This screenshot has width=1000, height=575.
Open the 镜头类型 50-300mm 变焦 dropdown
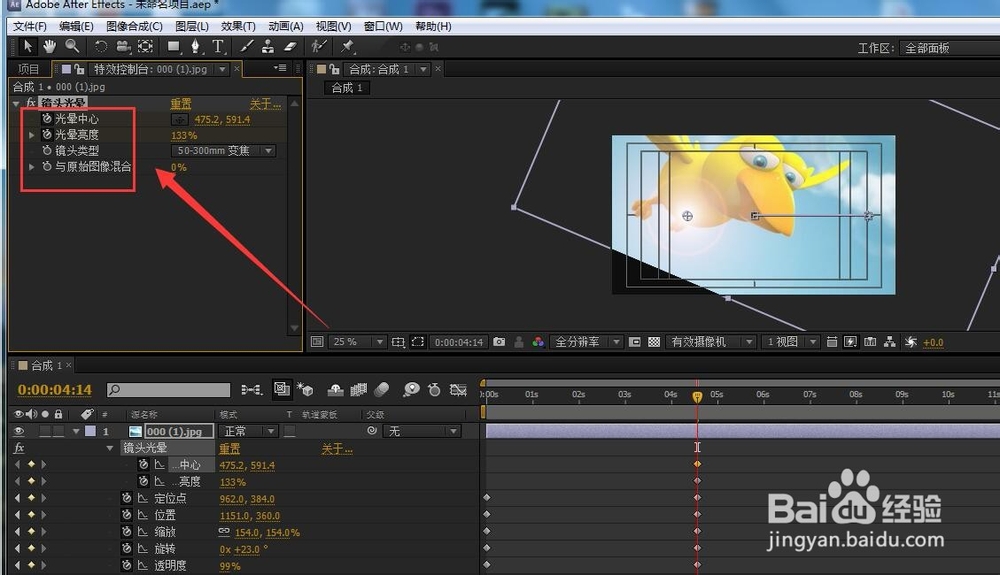coord(224,150)
